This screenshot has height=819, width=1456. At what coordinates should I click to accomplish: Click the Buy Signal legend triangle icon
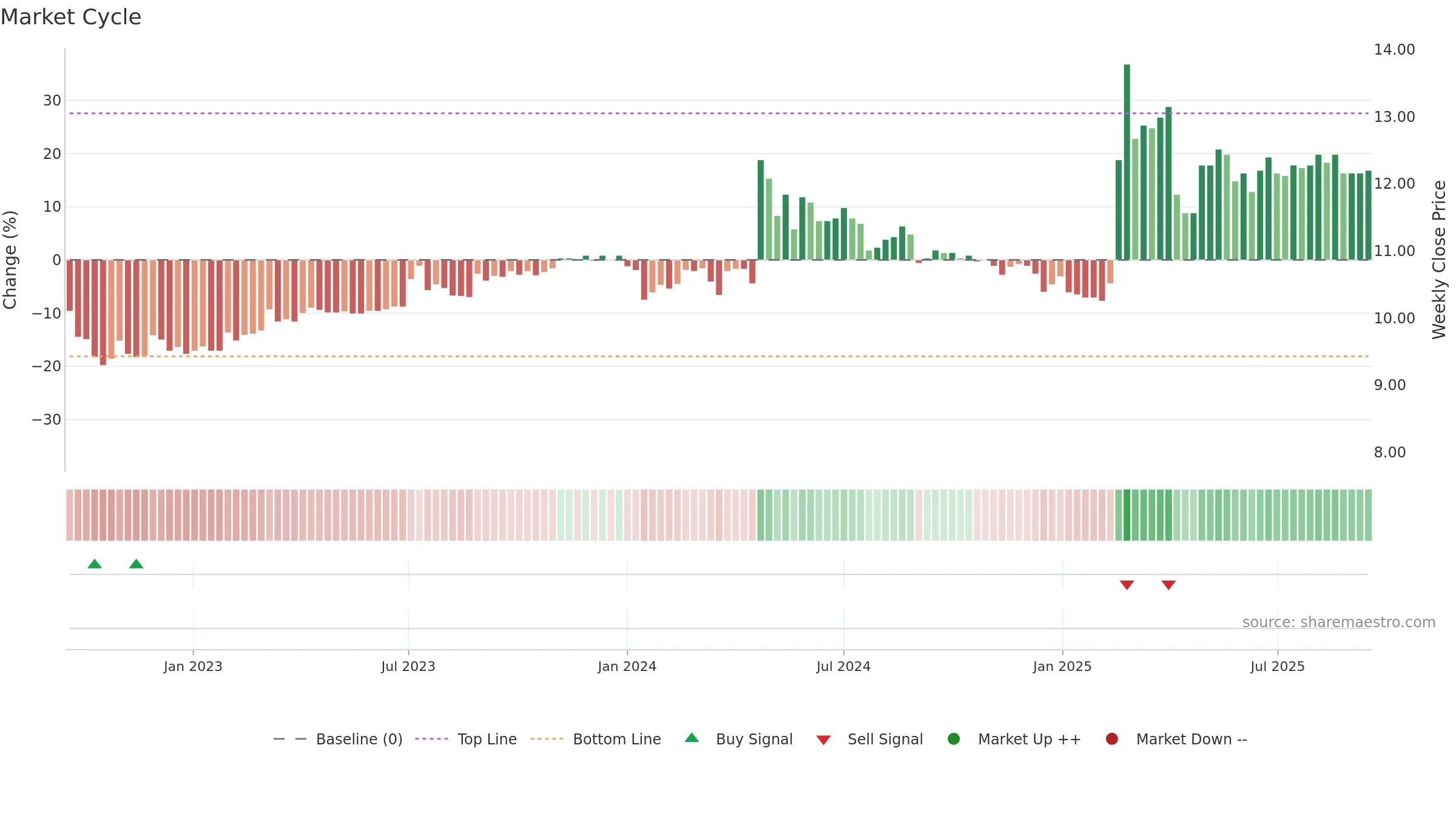692,738
